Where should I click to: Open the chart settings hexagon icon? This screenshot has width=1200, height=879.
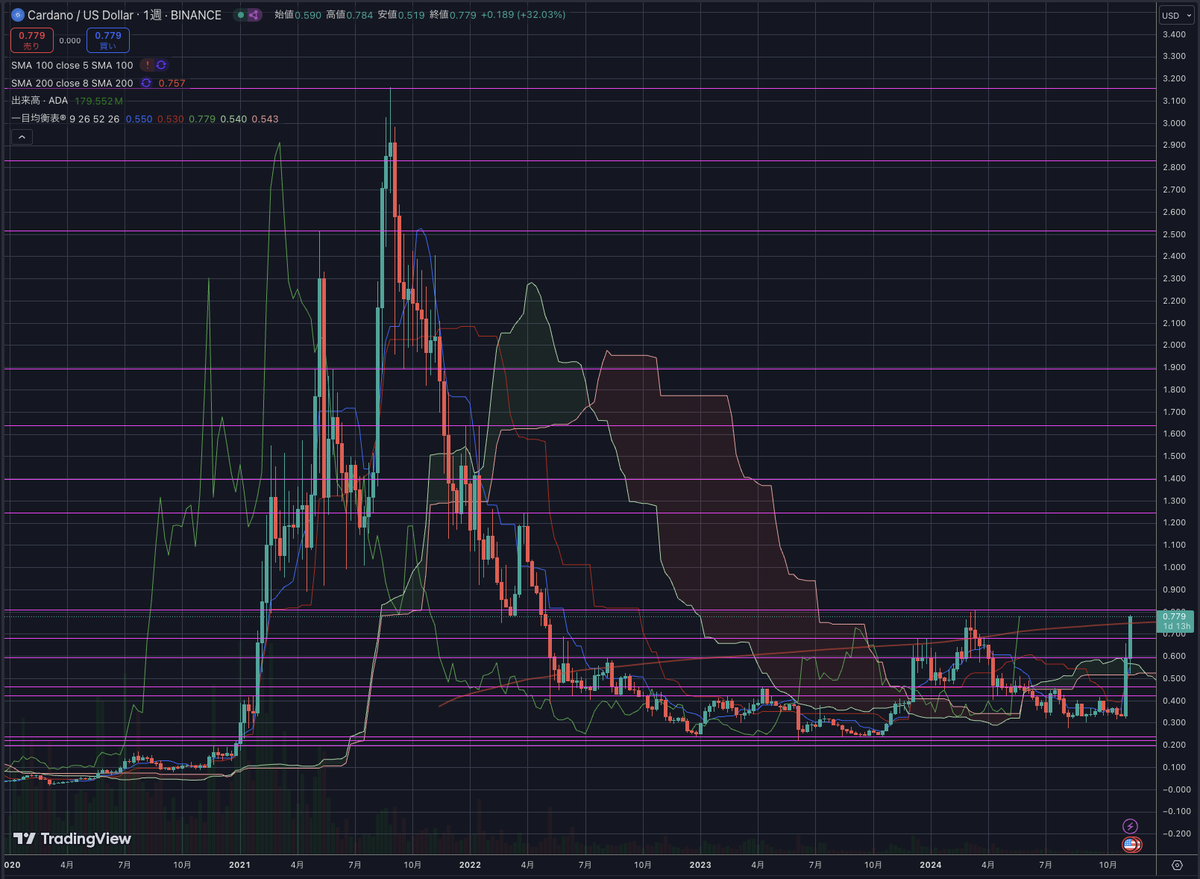point(1176,863)
